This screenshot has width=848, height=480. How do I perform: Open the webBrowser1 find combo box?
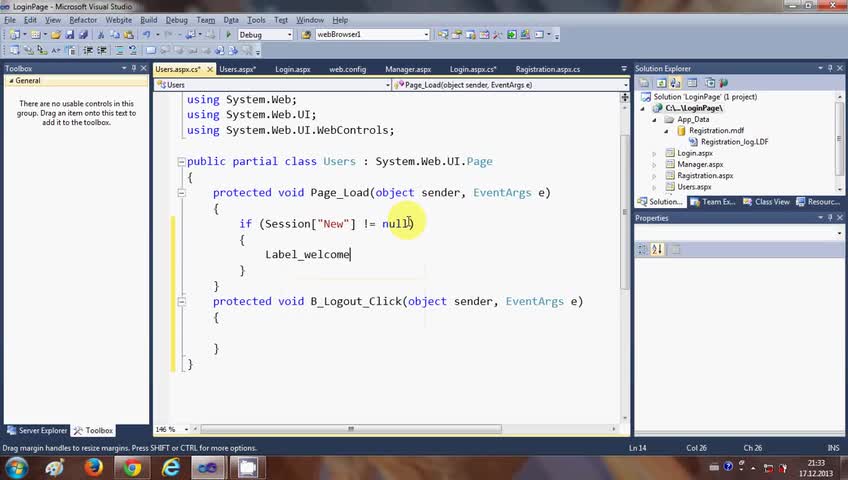pos(426,35)
